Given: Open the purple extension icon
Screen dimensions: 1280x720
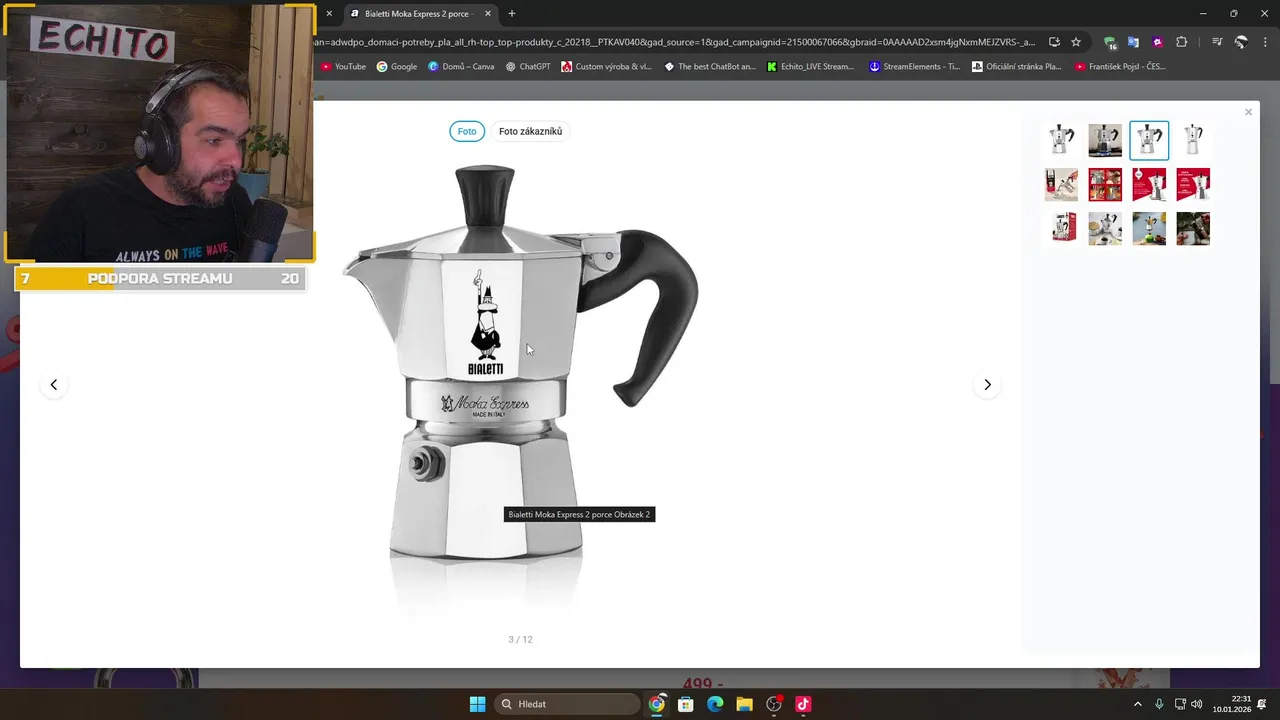Looking at the screenshot, I should tap(1157, 42).
